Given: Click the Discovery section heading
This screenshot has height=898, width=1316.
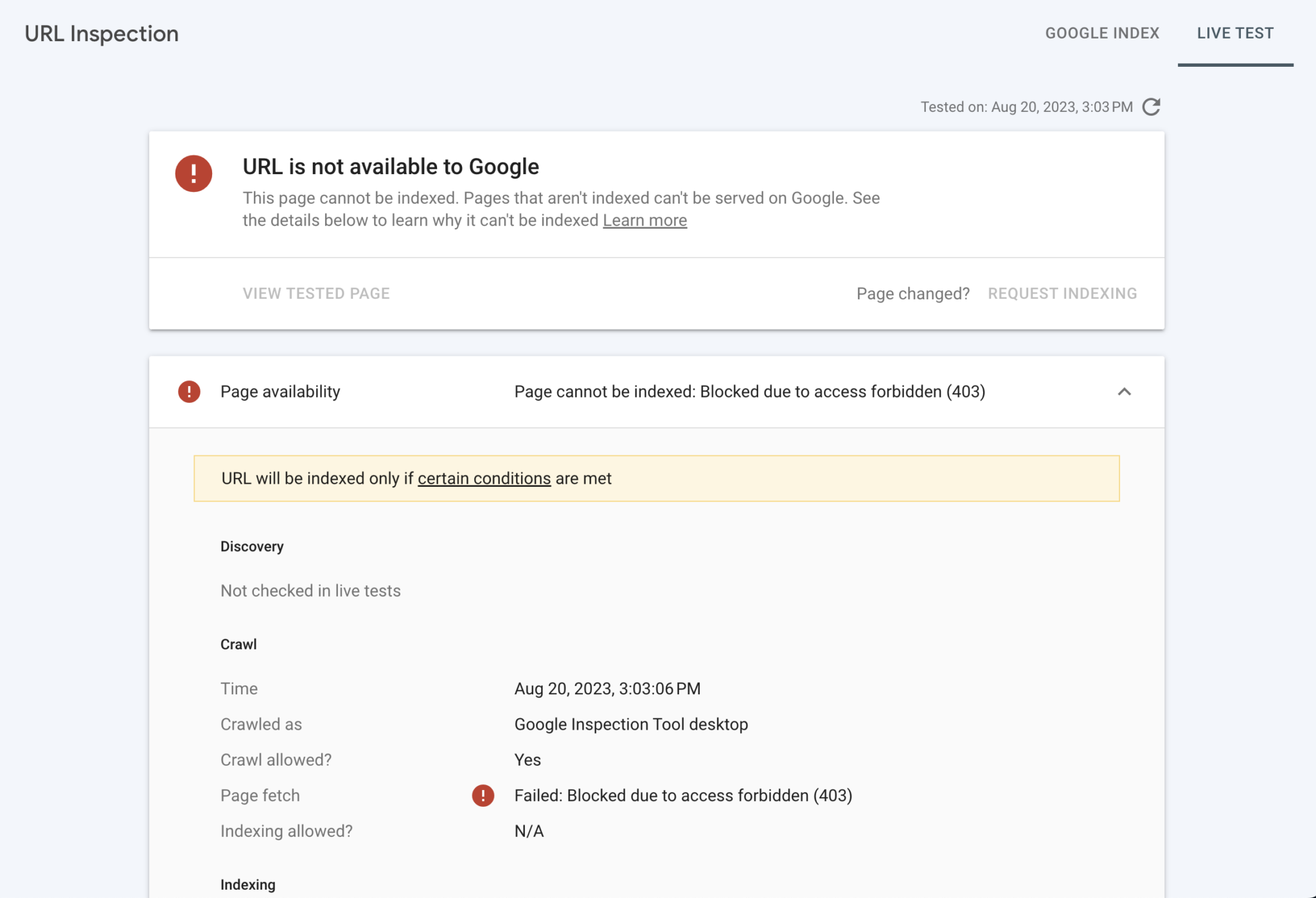Looking at the screenshot, I should click(252, 547).
